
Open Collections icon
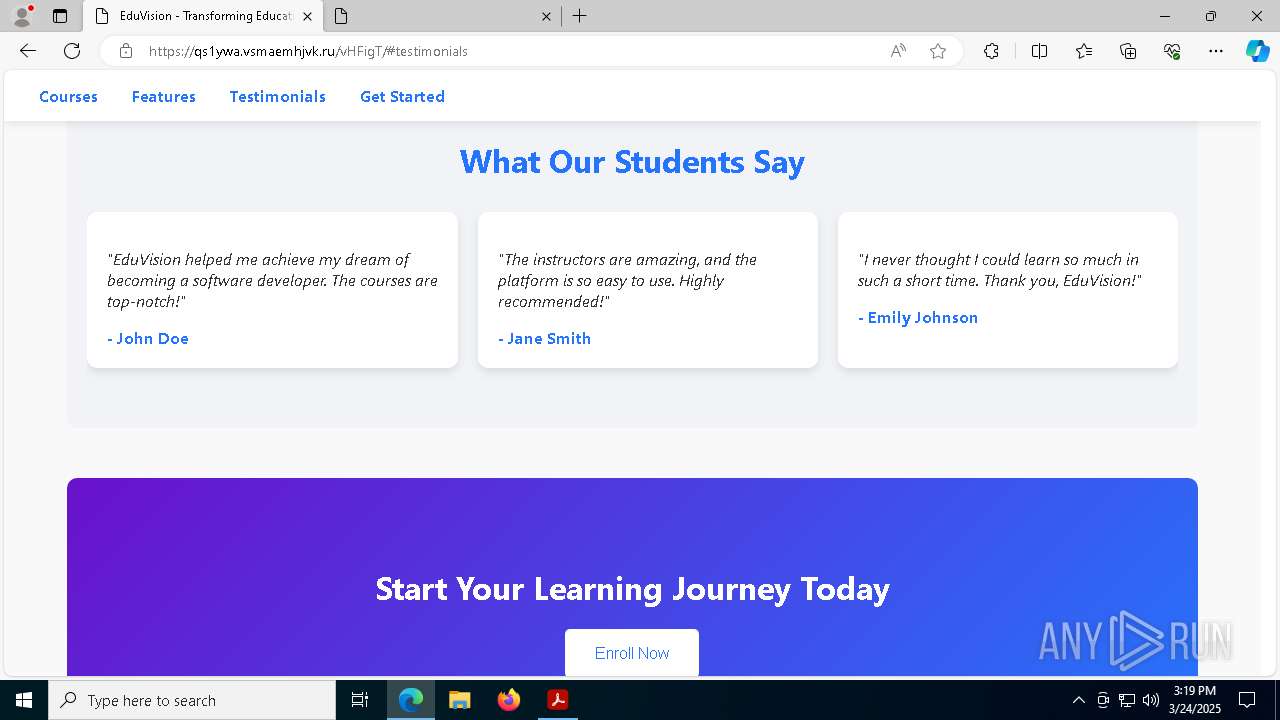pos(1128,51)
